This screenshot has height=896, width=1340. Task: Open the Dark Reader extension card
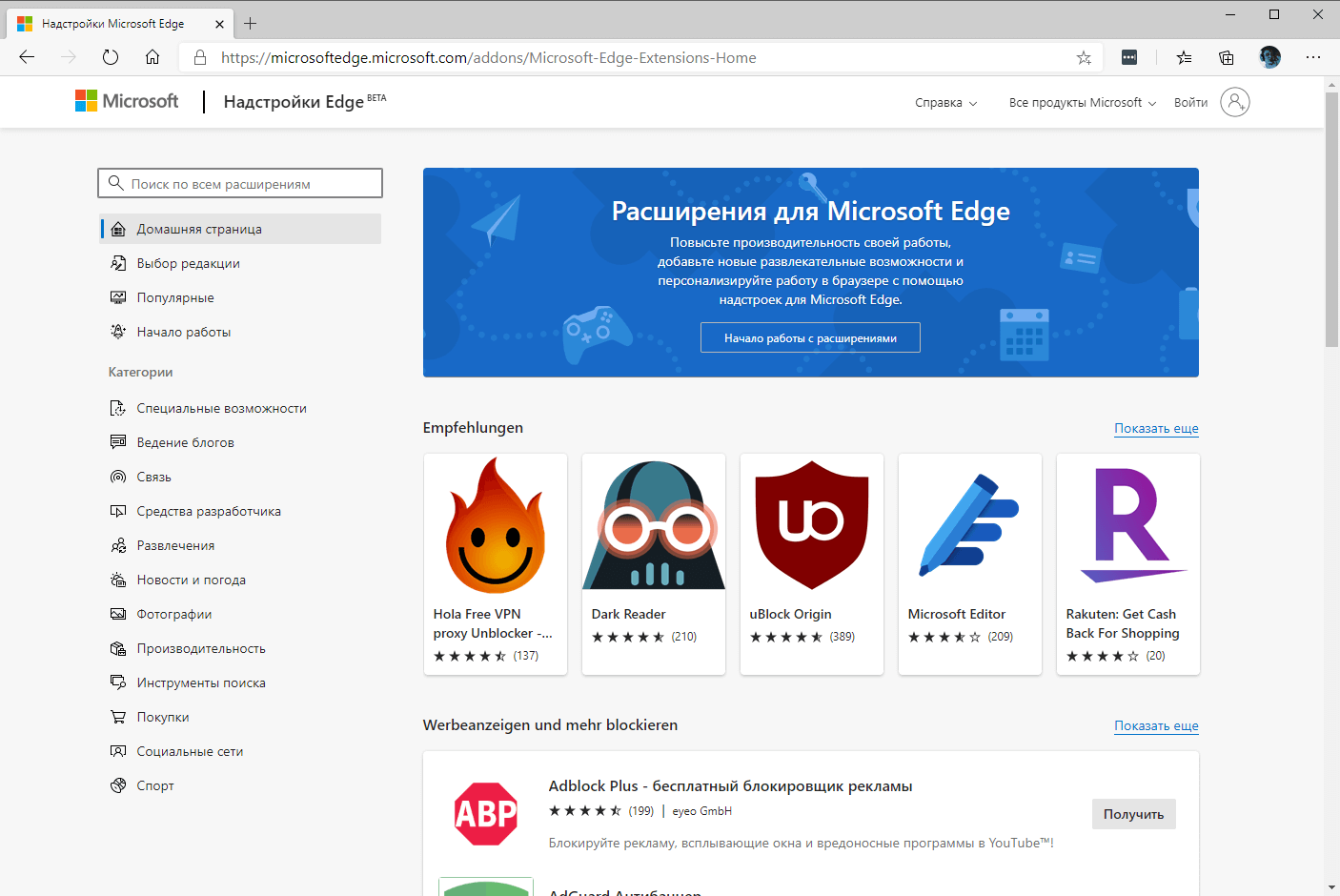click(x=654, y=563)
